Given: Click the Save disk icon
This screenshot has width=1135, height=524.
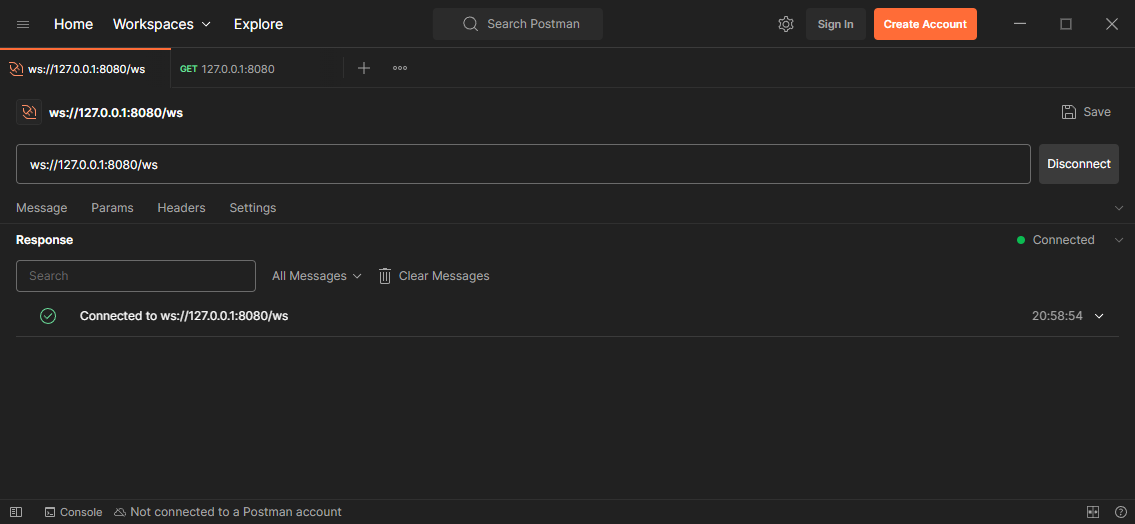Looking at the screenshot, I should click(1069, 112).
